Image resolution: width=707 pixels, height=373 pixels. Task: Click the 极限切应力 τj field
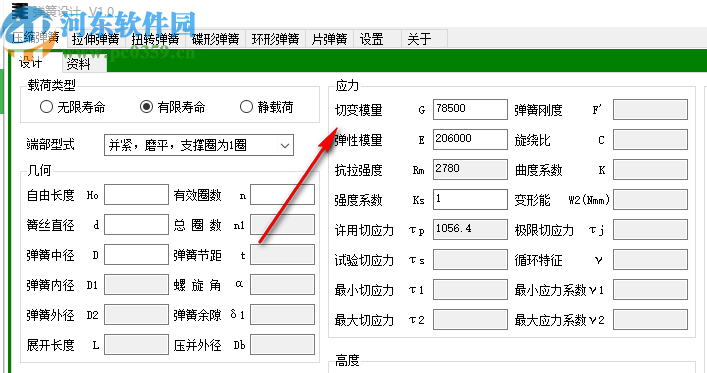(650, 230)
